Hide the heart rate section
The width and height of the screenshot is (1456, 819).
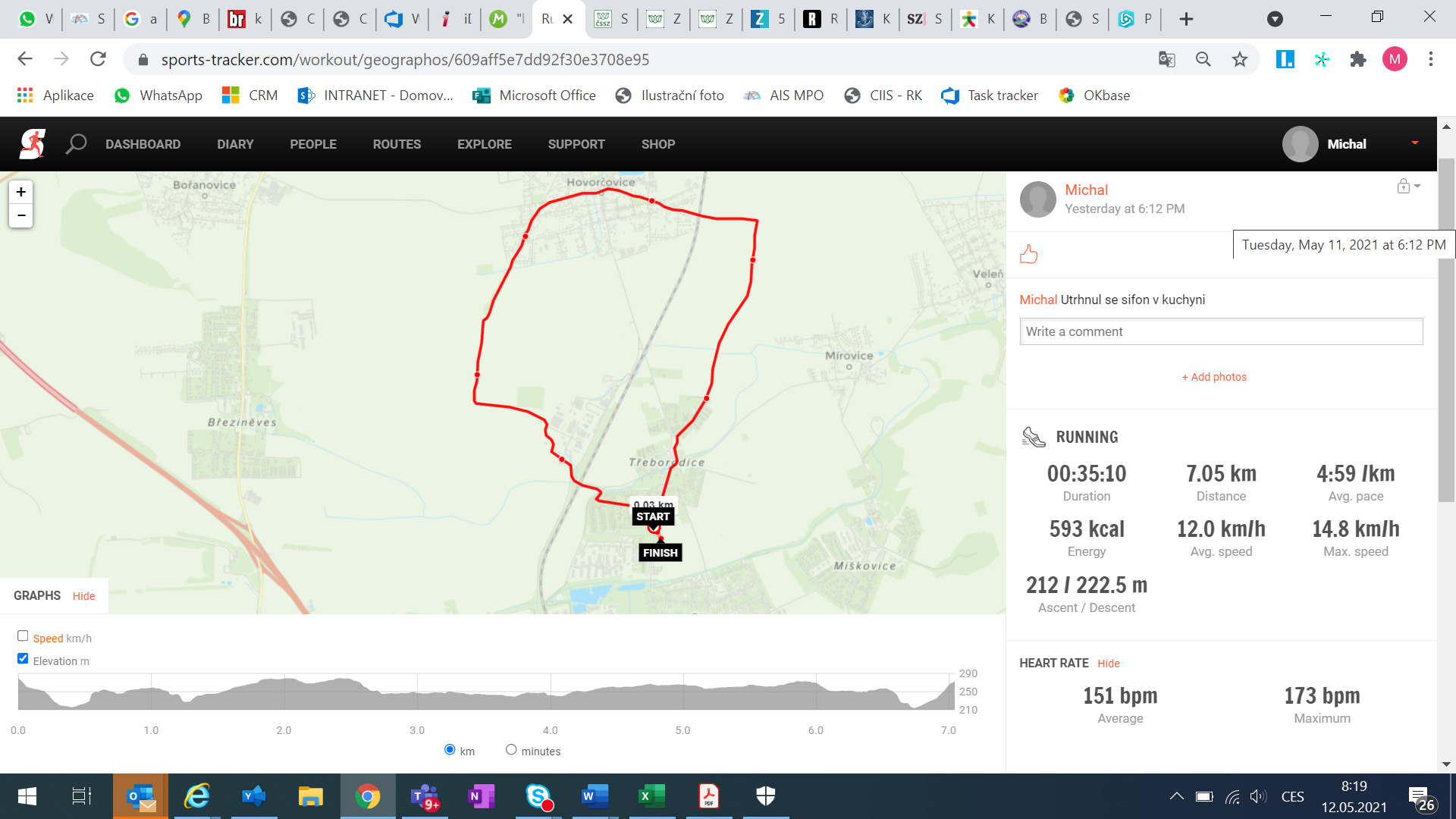[x=1109, y=664]
